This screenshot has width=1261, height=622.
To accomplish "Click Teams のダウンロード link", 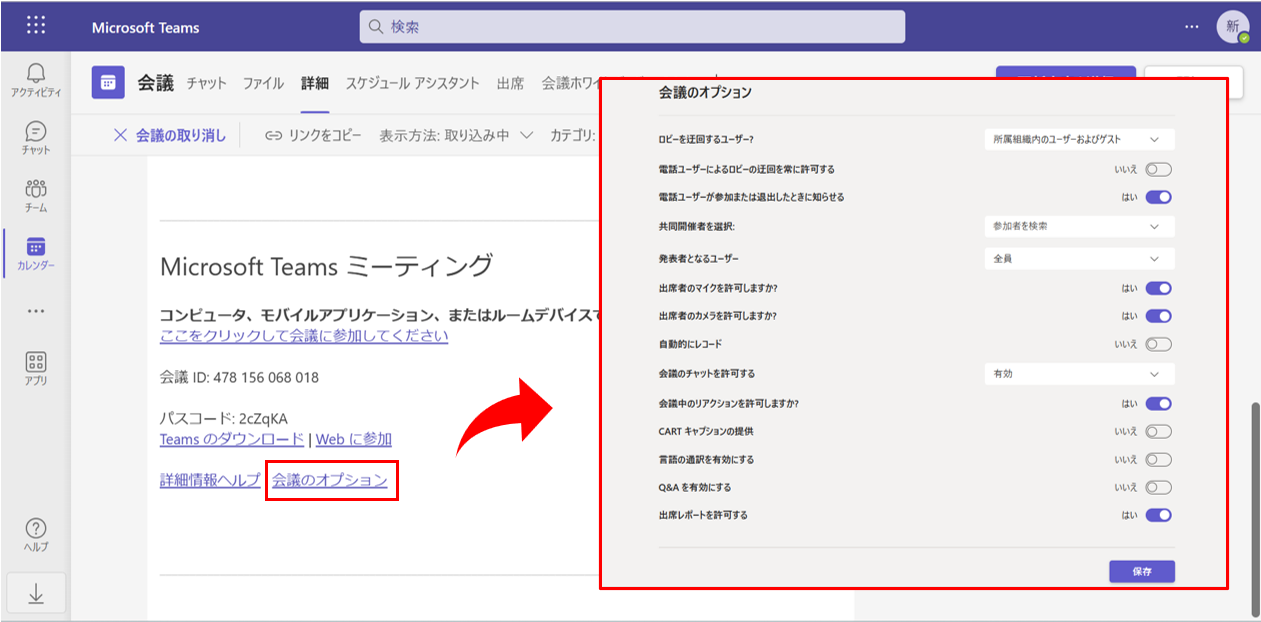I will (x=232, y=439).
